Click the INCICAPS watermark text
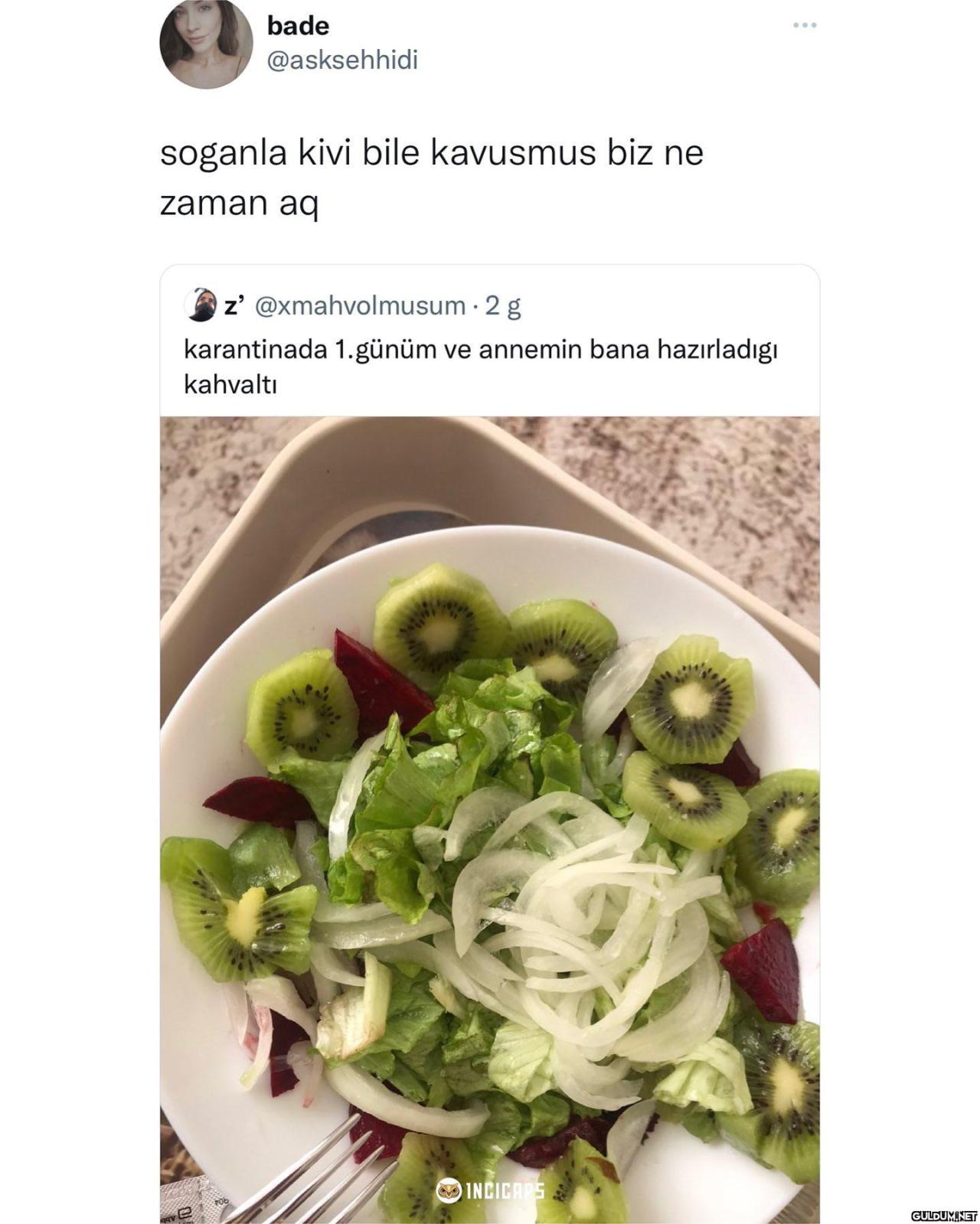 (x=505, y=1191)
